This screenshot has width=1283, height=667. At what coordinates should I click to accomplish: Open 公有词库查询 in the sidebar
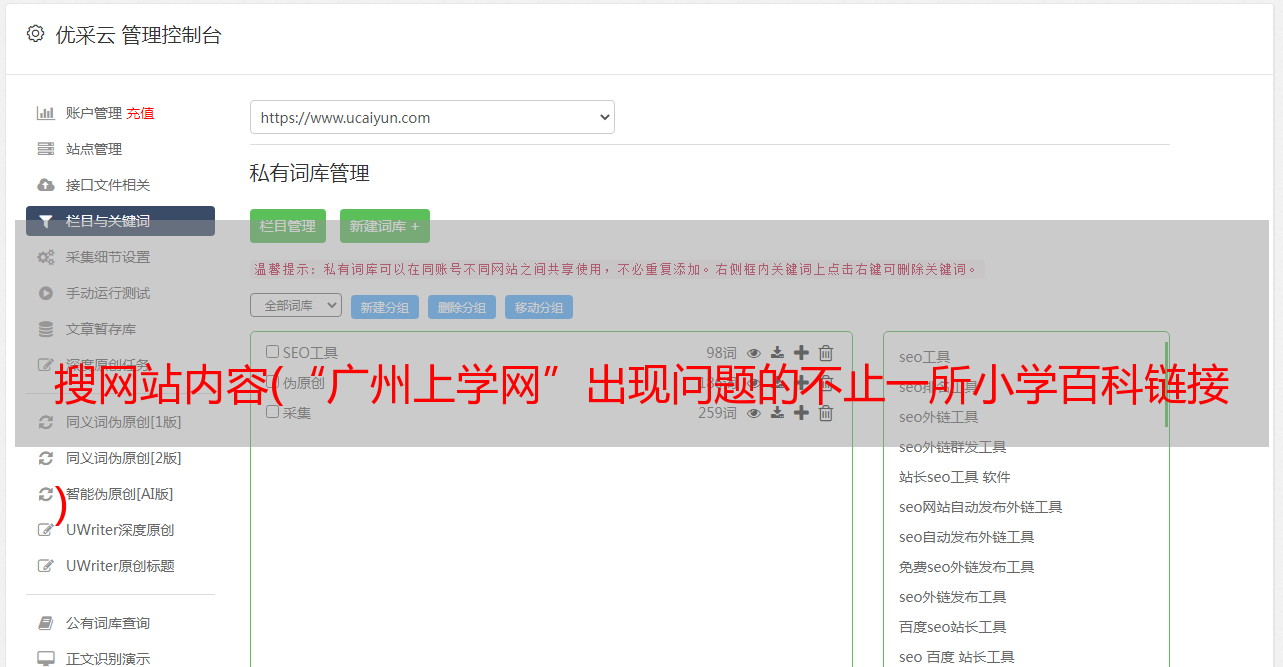point(108,623)
